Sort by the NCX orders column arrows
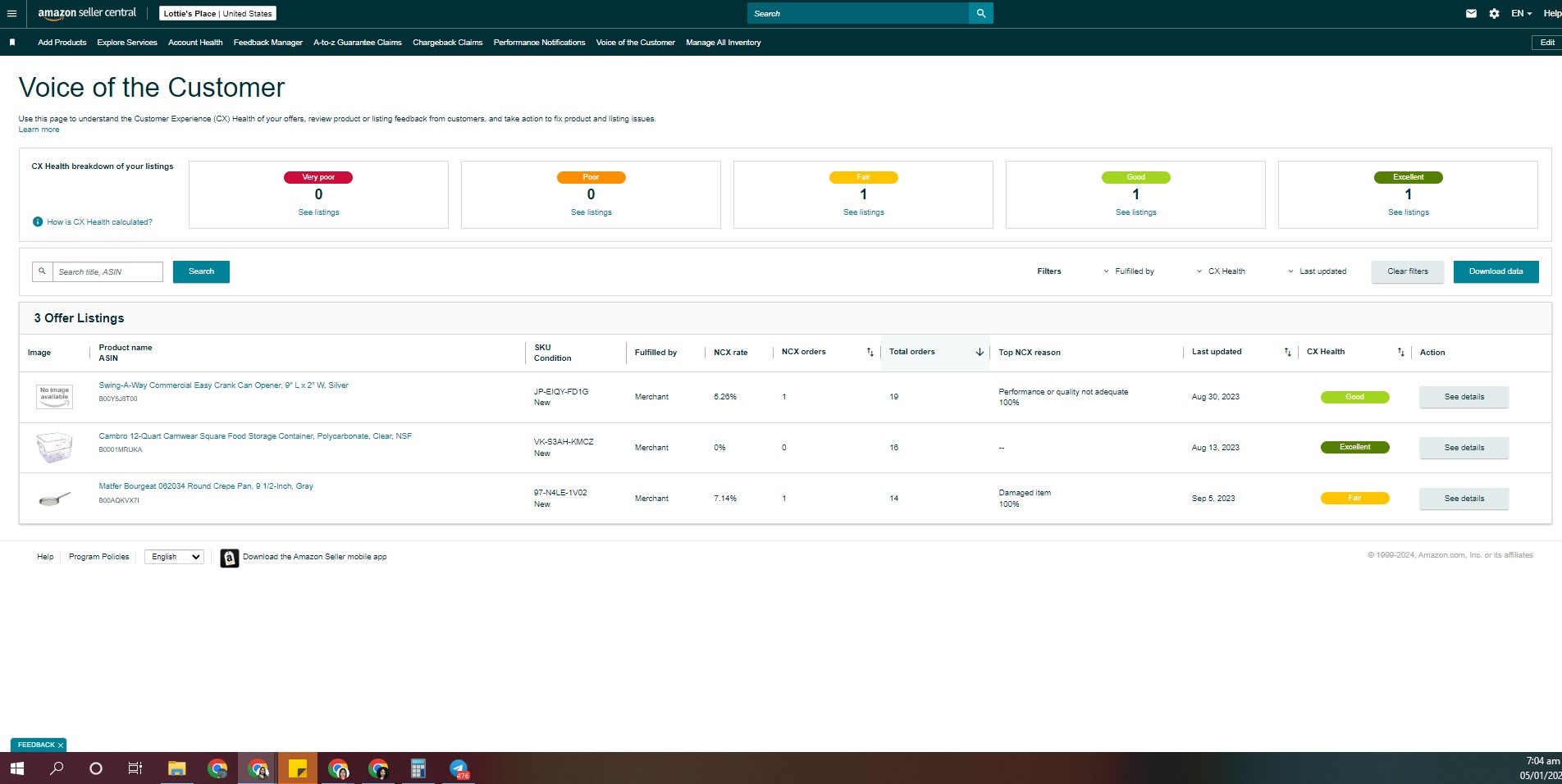The height and width of the screenshot is (784, 1562). (x=870, y=353)
